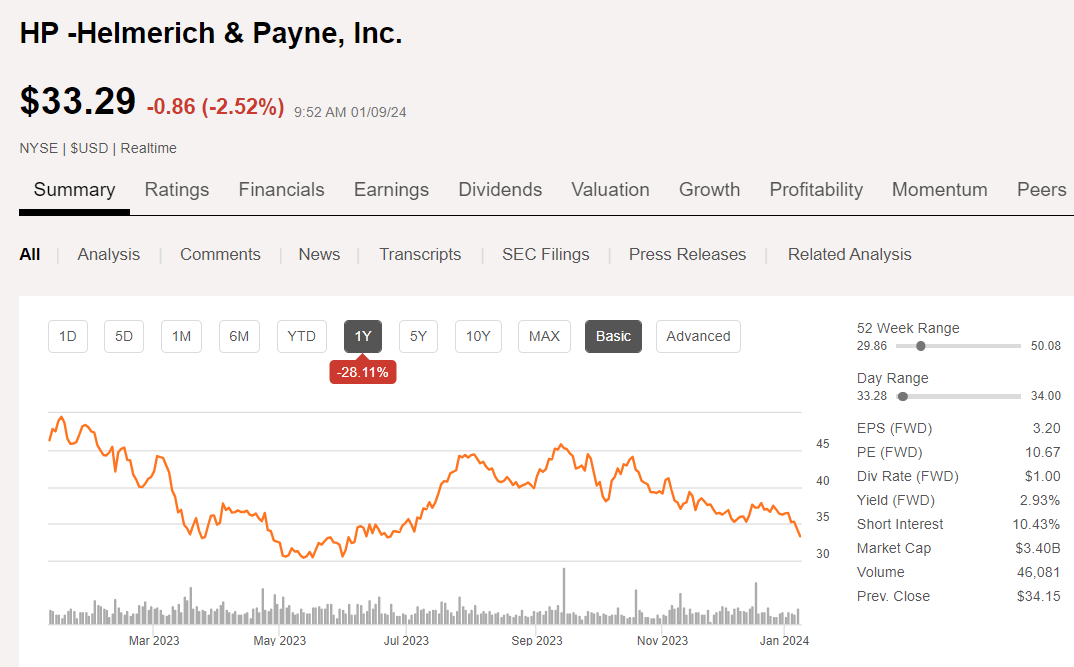View the Momentum tab
This screenshot has height=667, width=1074.
pos(940,189)
